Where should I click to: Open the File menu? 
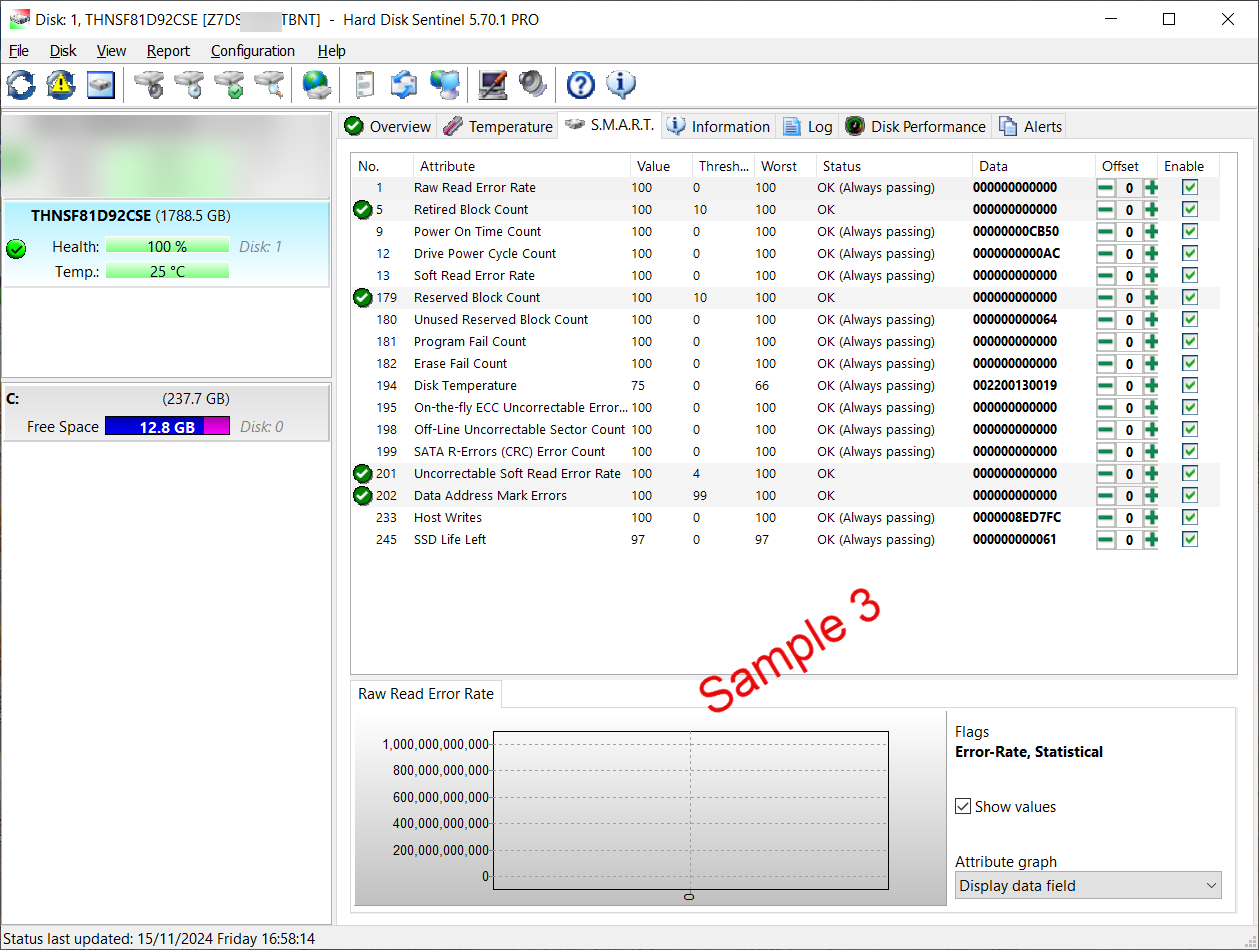18,51
